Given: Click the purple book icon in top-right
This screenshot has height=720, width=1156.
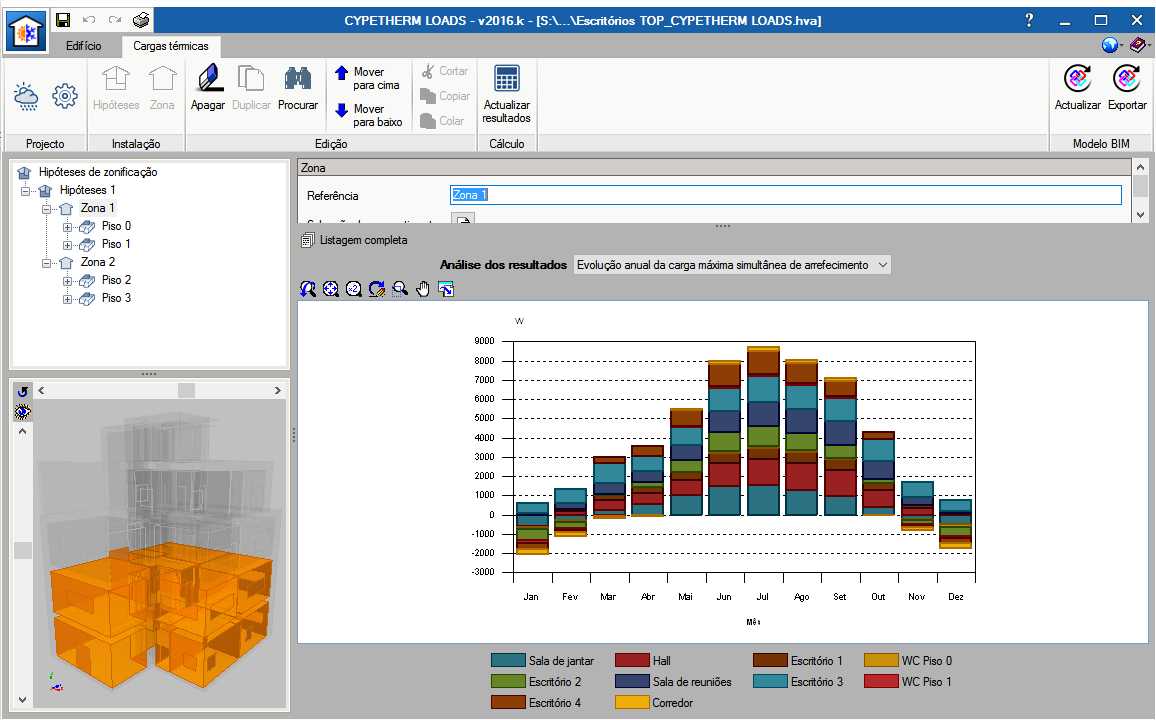Looking at the screenshot, I should coord(1138,46).
